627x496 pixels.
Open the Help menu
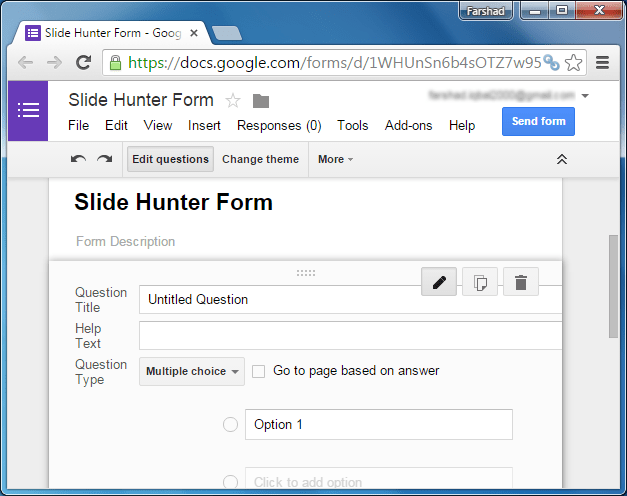462,126
